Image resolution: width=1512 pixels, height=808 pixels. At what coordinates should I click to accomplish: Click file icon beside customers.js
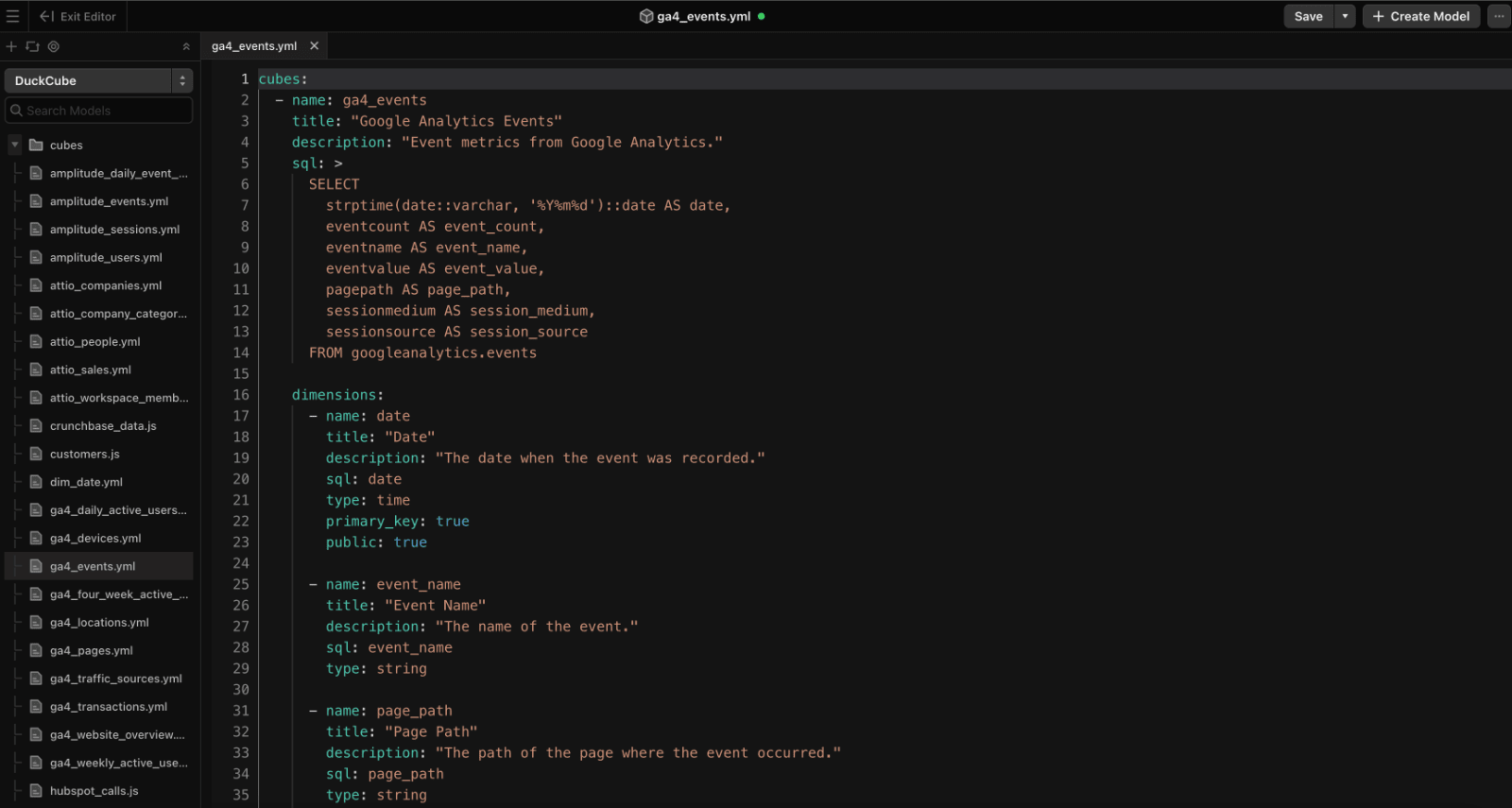(36, 455)
